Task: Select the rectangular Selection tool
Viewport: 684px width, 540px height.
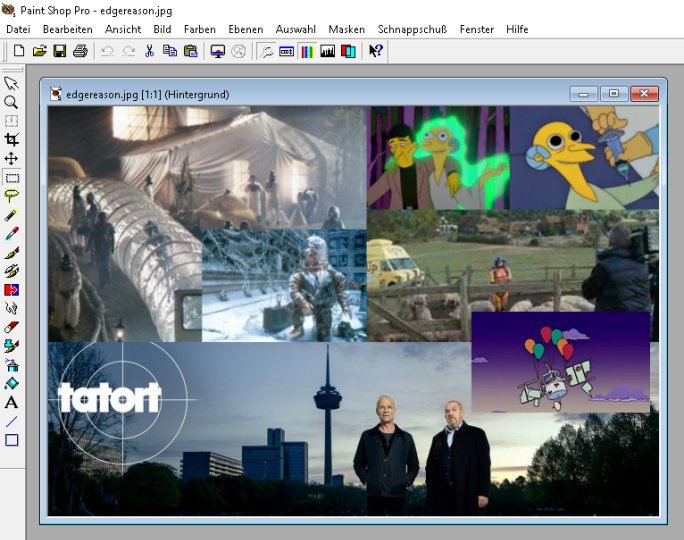Action: [x=12, y=178]
